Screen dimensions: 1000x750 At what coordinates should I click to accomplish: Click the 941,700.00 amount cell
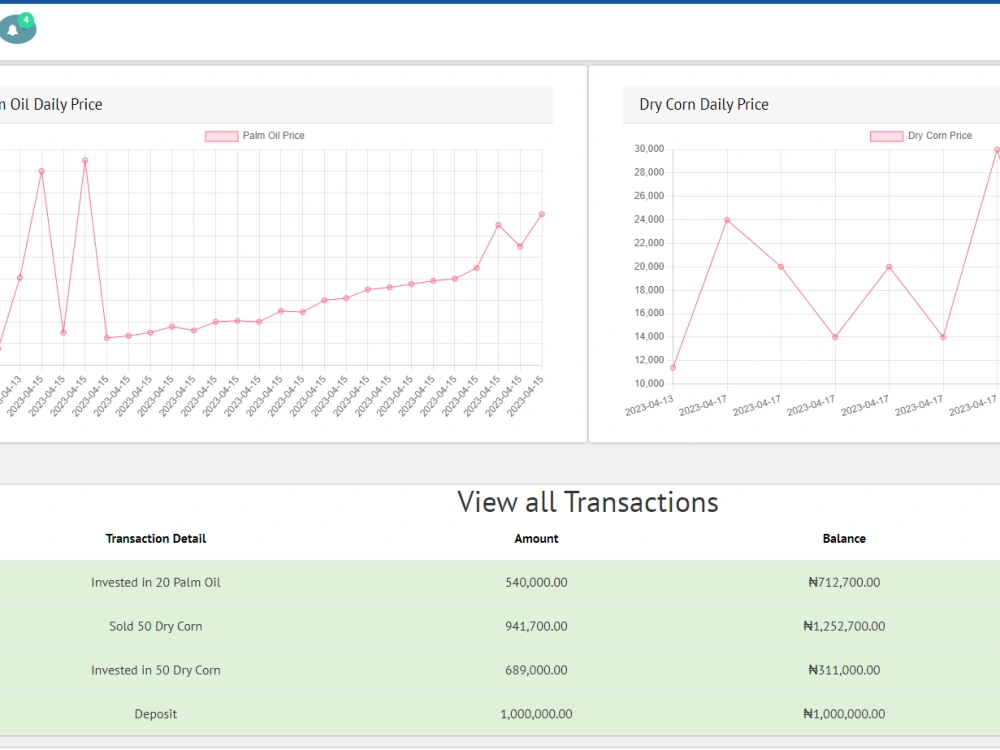point(536,626)
